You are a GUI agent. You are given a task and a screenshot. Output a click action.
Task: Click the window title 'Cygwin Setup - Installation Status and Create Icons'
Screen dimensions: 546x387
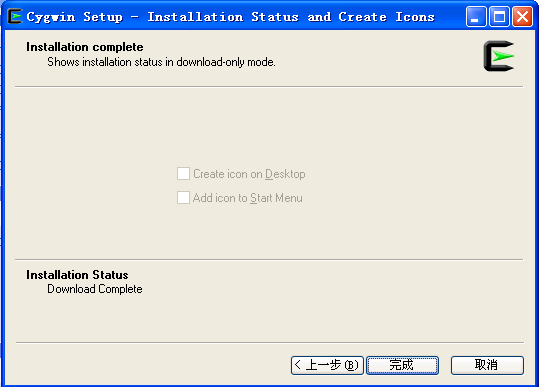(x=231, y=17)
